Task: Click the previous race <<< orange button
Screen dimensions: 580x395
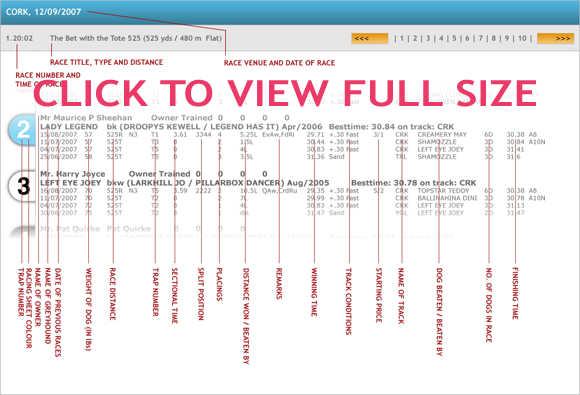Action: point(370,38)
